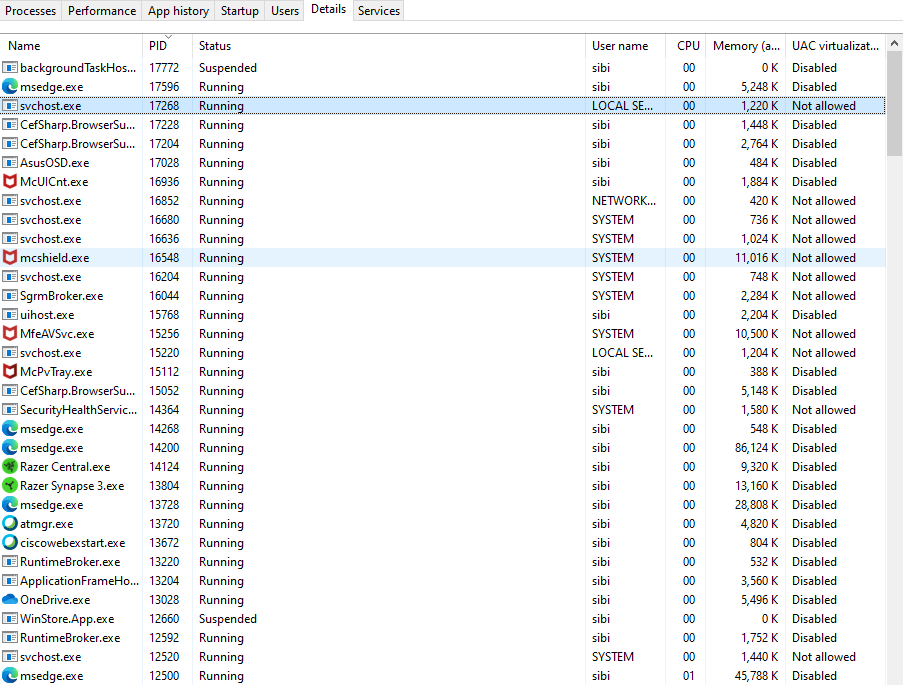
Task: Click PID 13028 cell for OneDrive
Action: [x=164, y=600]
